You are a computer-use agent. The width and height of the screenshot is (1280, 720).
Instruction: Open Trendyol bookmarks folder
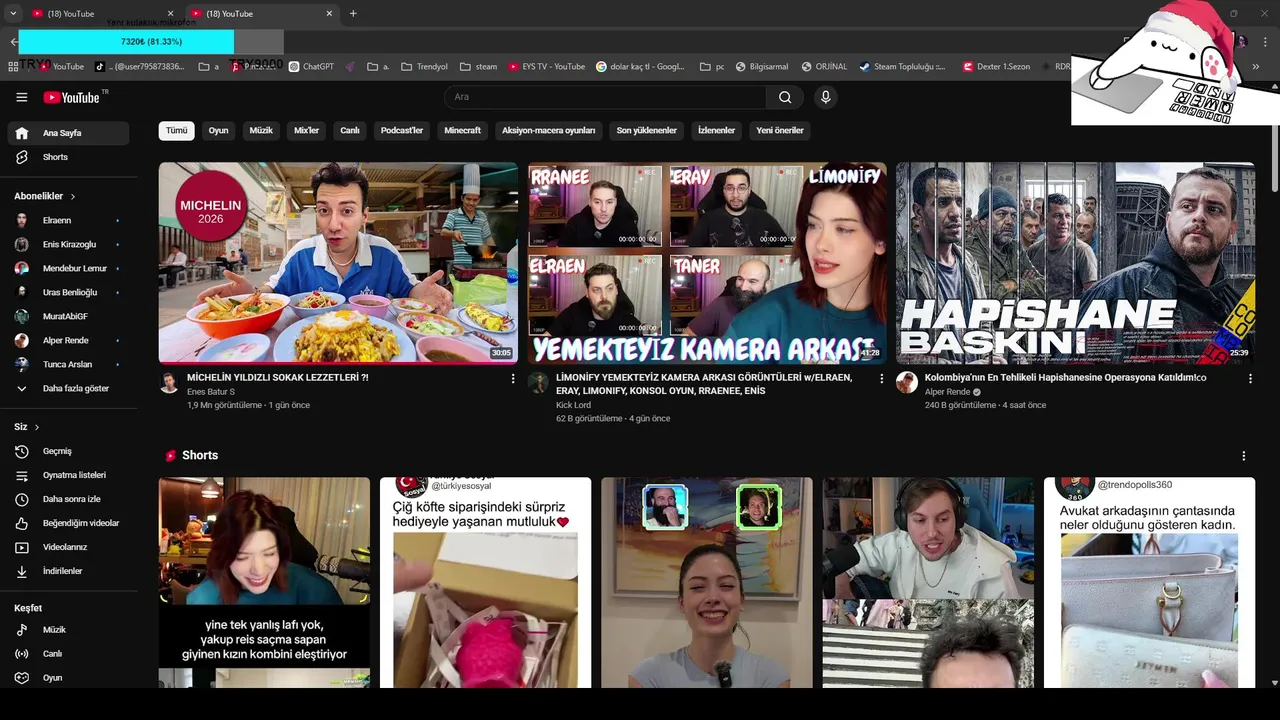424,67
